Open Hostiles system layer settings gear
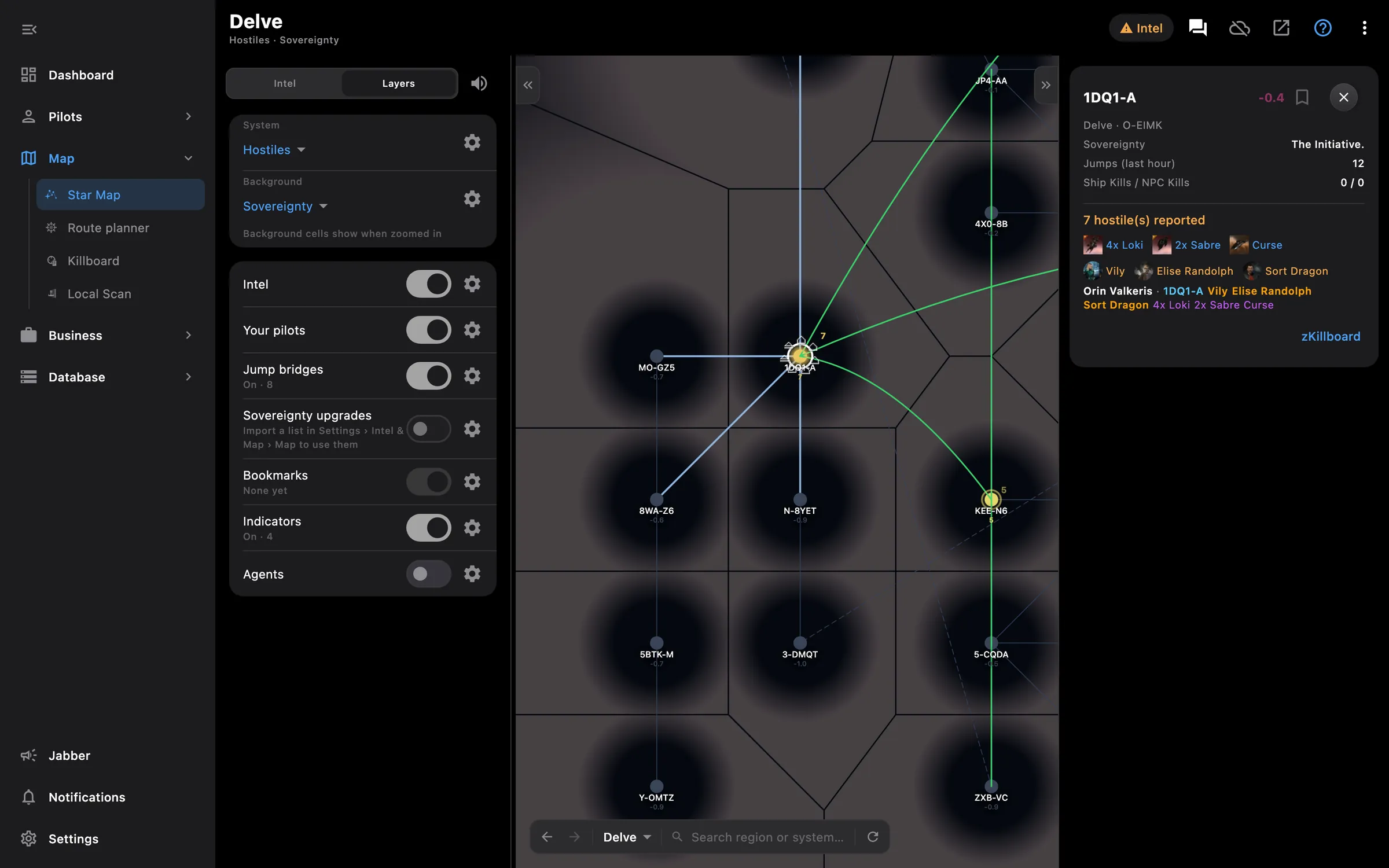The width and height of the screenshot is (1389, 868). [x=472, y=142]
